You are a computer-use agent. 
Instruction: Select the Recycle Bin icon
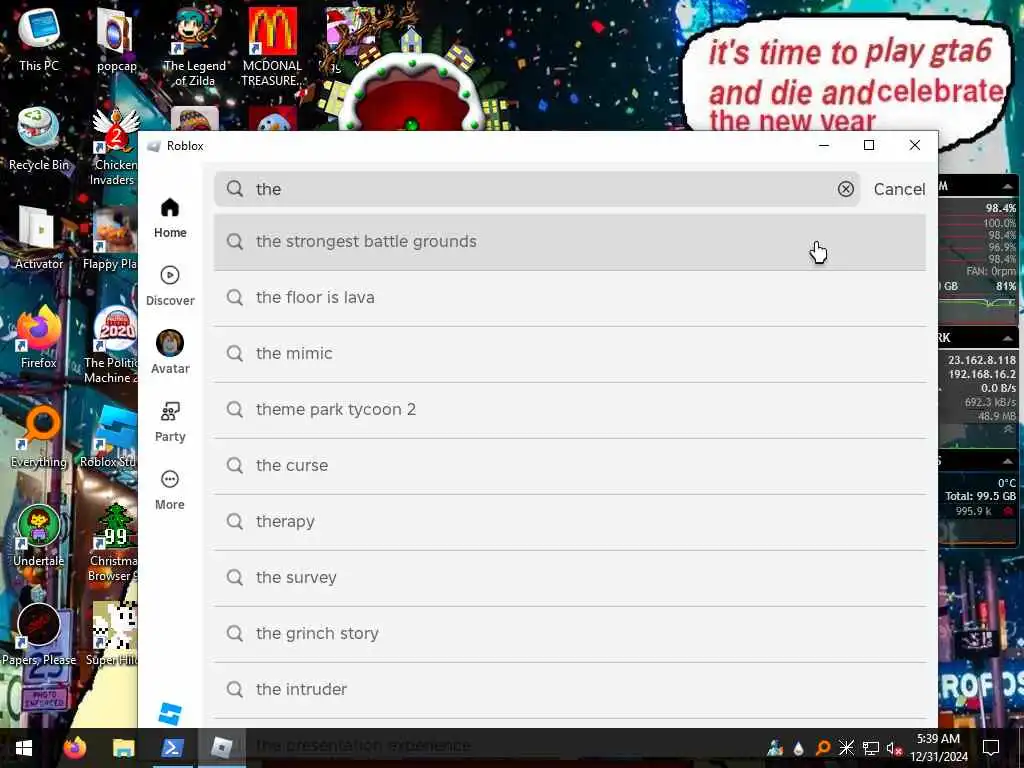(x=39, y=139)
